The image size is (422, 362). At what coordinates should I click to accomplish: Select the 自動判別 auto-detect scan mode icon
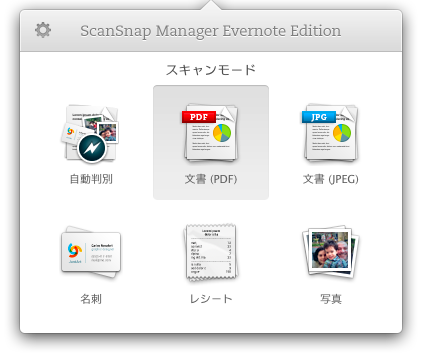[90, 134]
